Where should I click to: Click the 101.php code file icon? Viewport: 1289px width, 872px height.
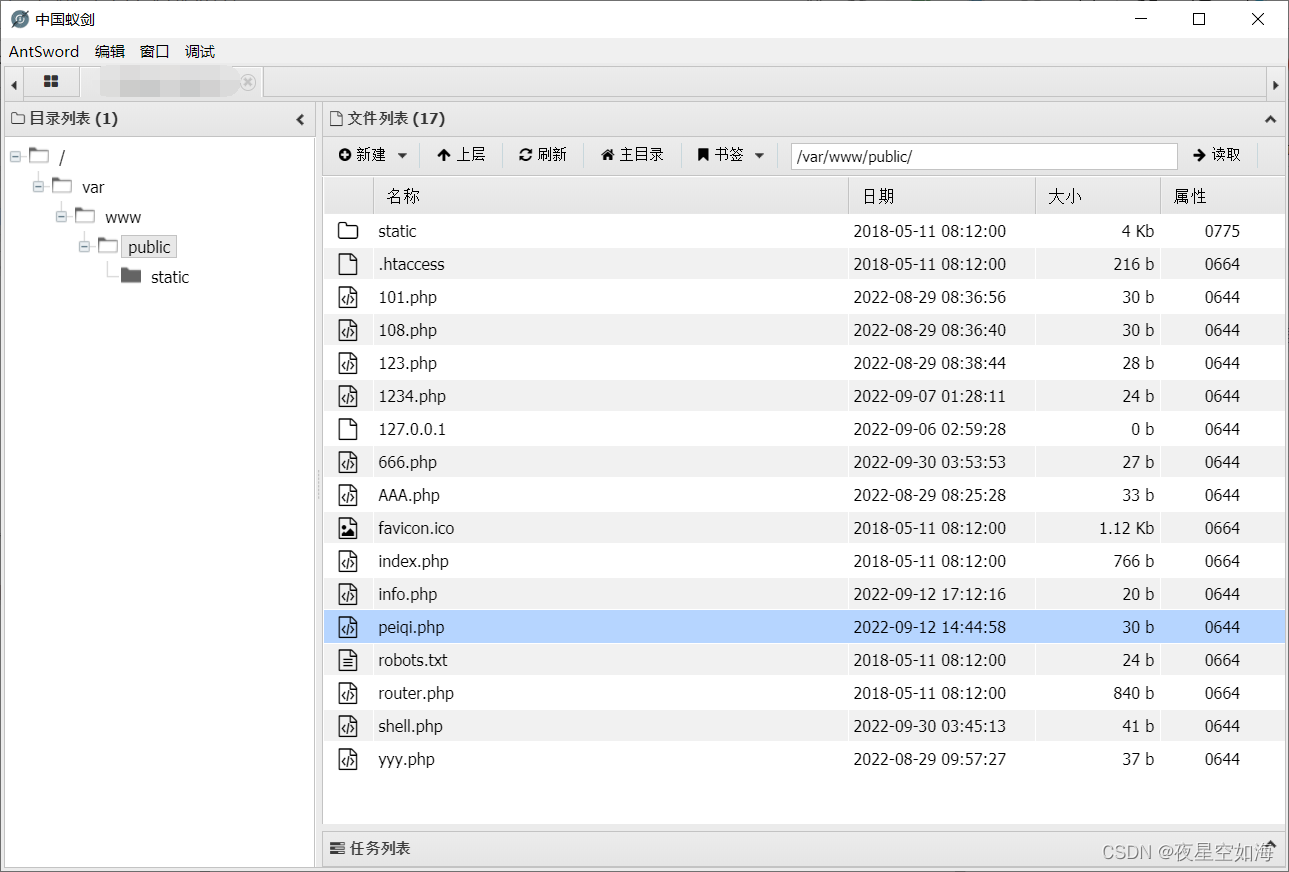pos(348,297)
